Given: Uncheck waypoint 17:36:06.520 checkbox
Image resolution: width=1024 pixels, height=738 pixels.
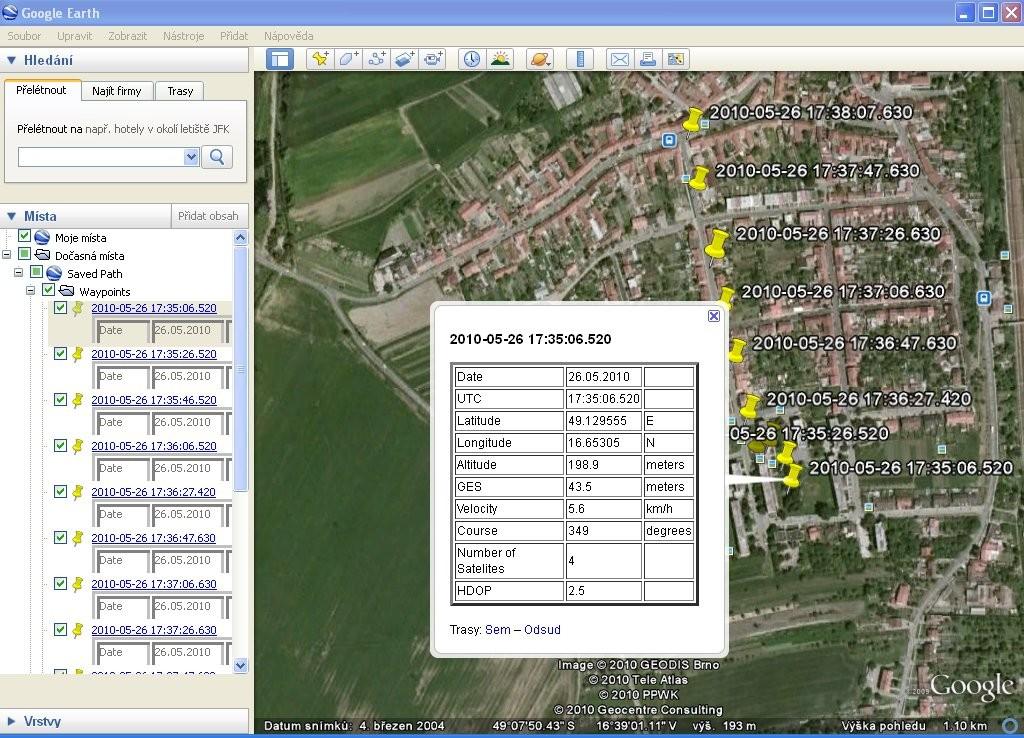Looking at the screenshot, I should coord(60,445).
